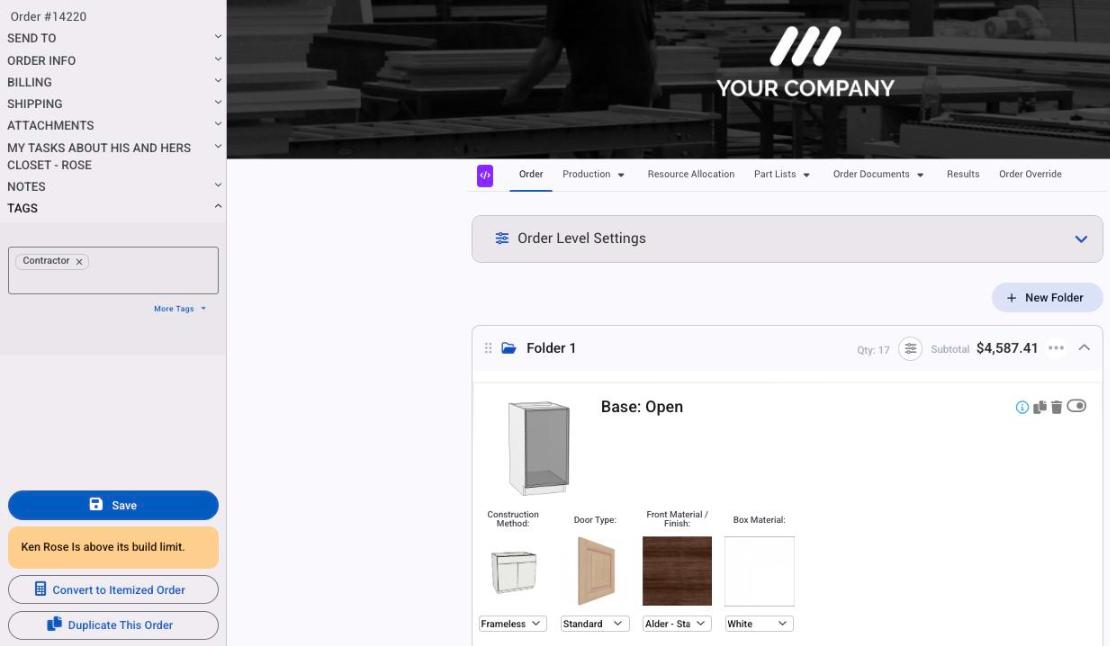Open the White box material dropdown

point(758,624)
